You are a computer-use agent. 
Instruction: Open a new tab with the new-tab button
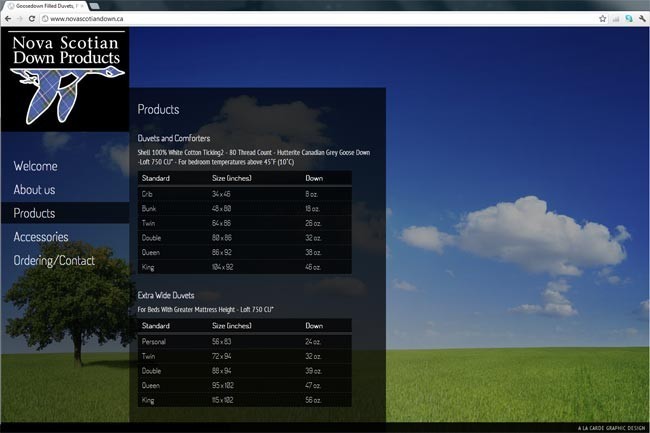click(94, 6)
